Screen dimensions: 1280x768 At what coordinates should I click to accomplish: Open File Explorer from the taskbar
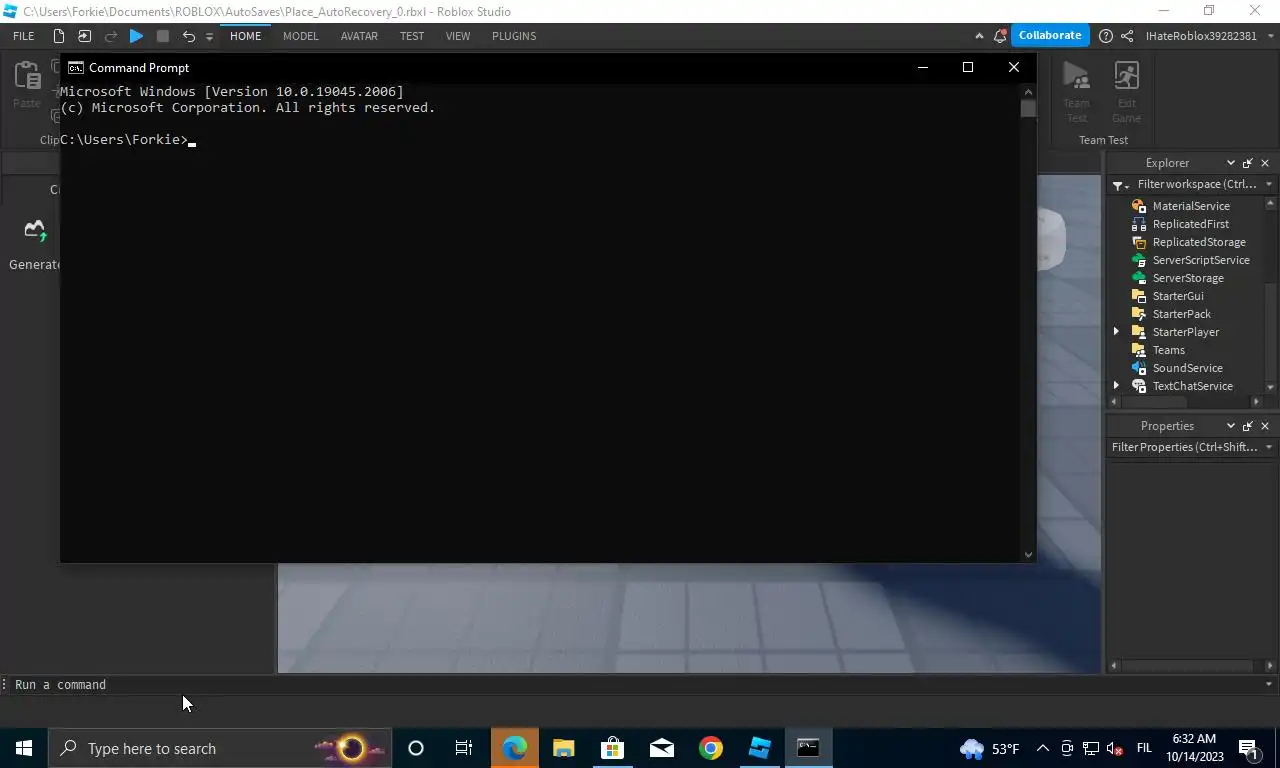click(563, 748)
